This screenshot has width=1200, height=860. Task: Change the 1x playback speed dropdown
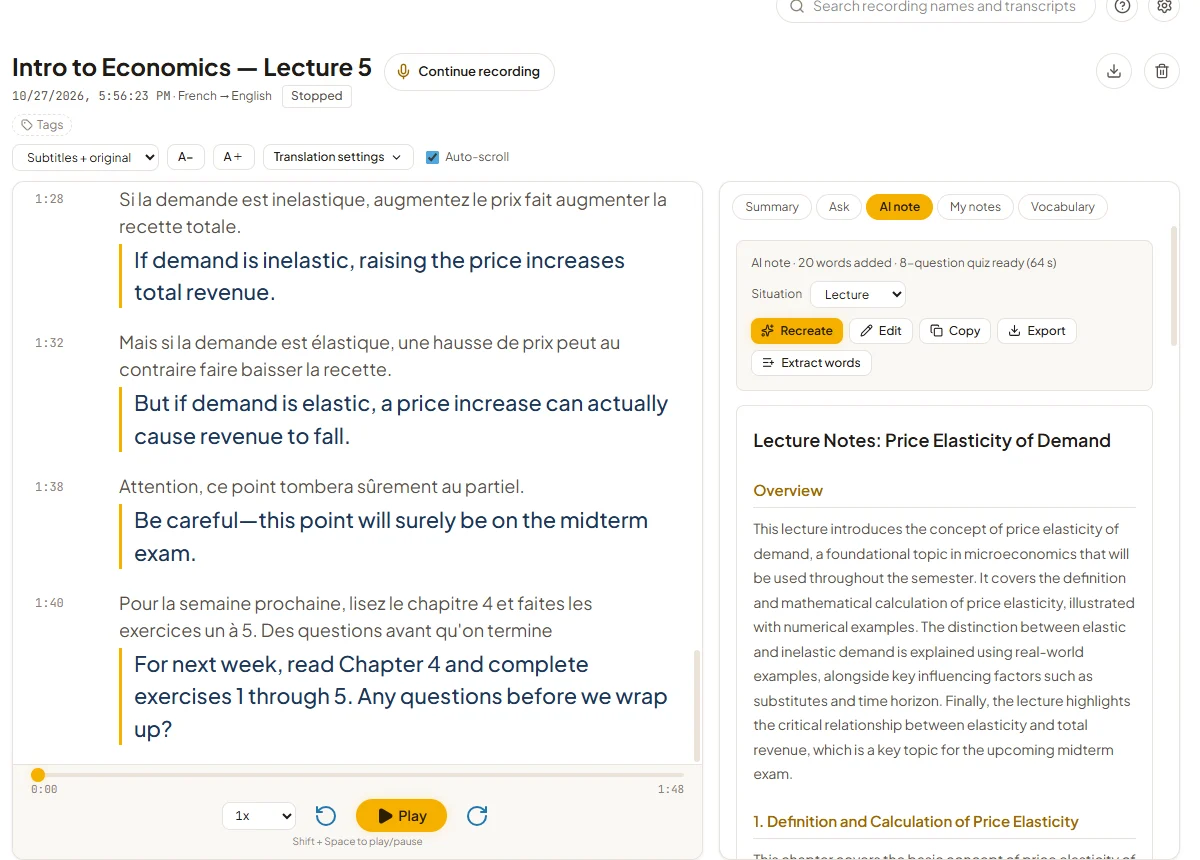pyautogui.click(x=259, y=816)
